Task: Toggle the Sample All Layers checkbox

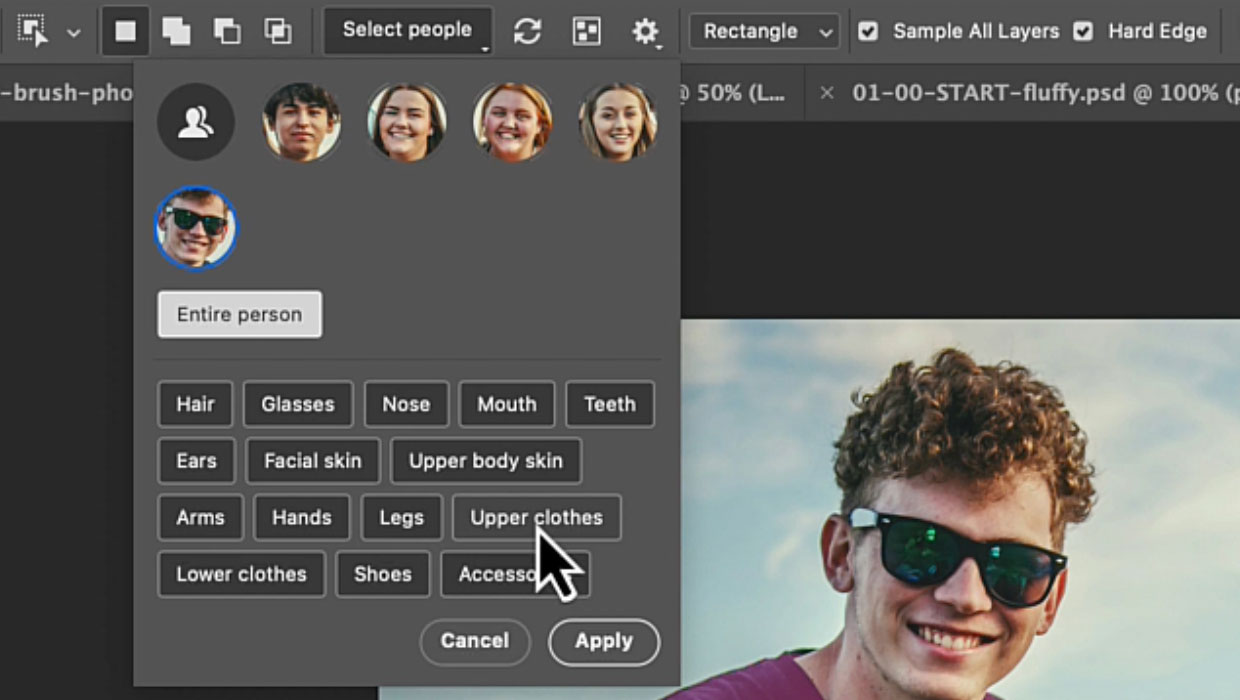Action: click(868, 31)
